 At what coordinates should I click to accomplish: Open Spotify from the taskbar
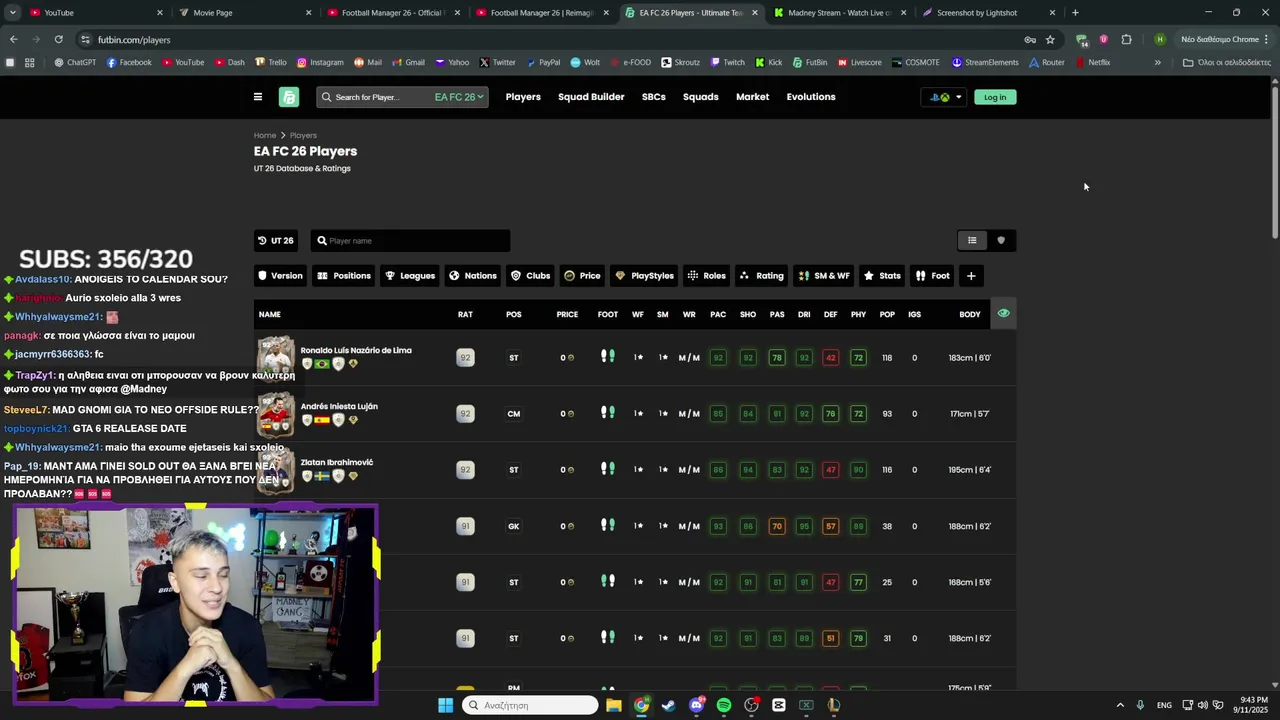pyautogui.click(x=724, y=705)
